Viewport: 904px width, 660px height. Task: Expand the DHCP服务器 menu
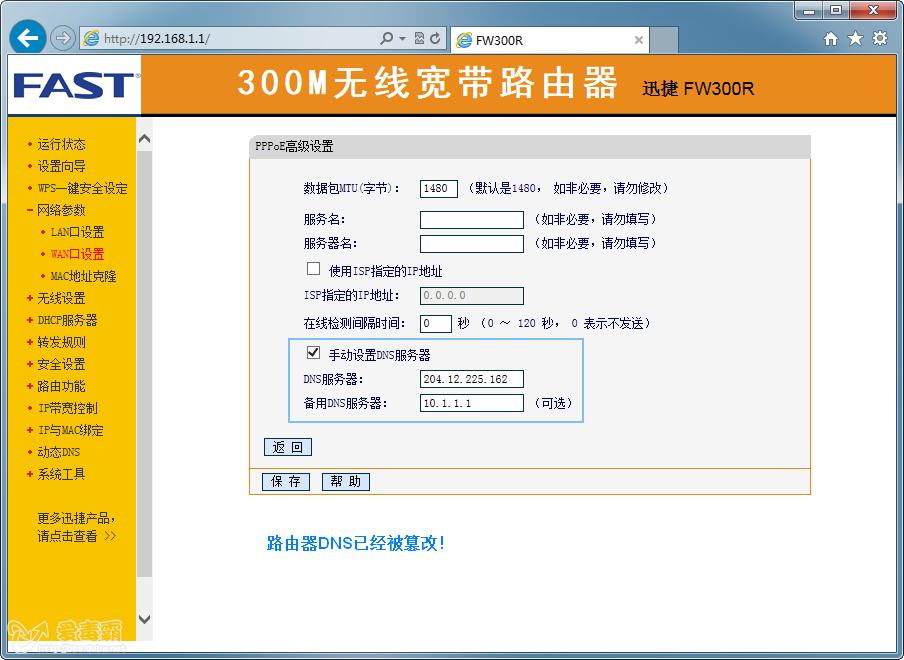click(67, 320)
